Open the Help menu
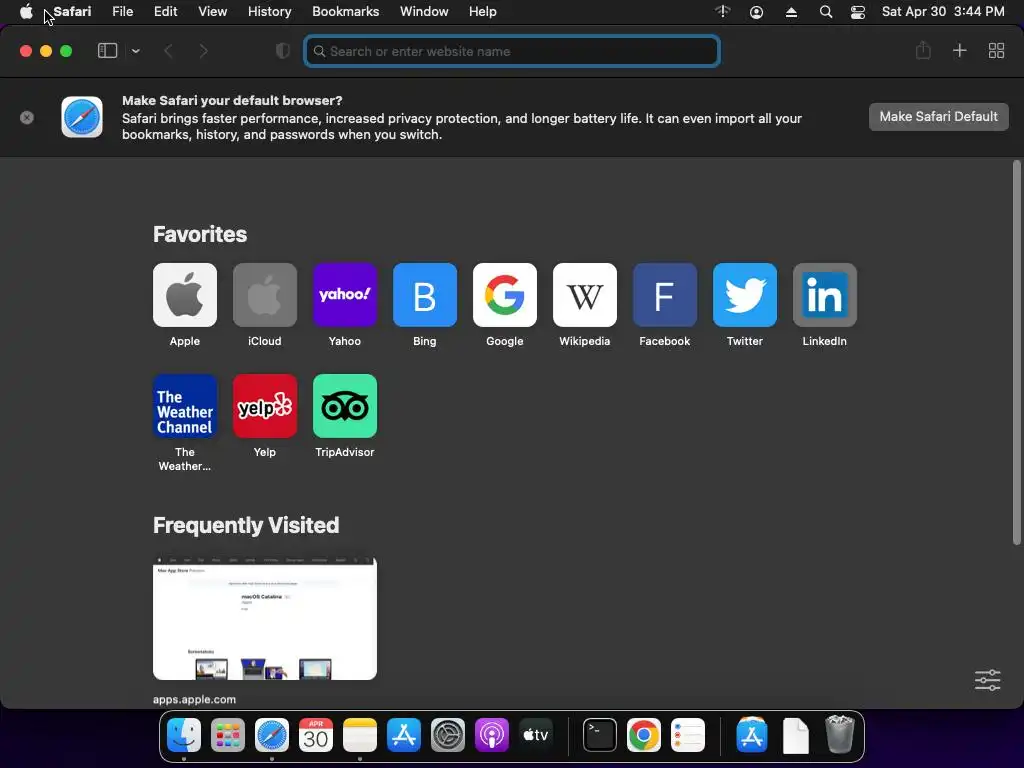 483,12
